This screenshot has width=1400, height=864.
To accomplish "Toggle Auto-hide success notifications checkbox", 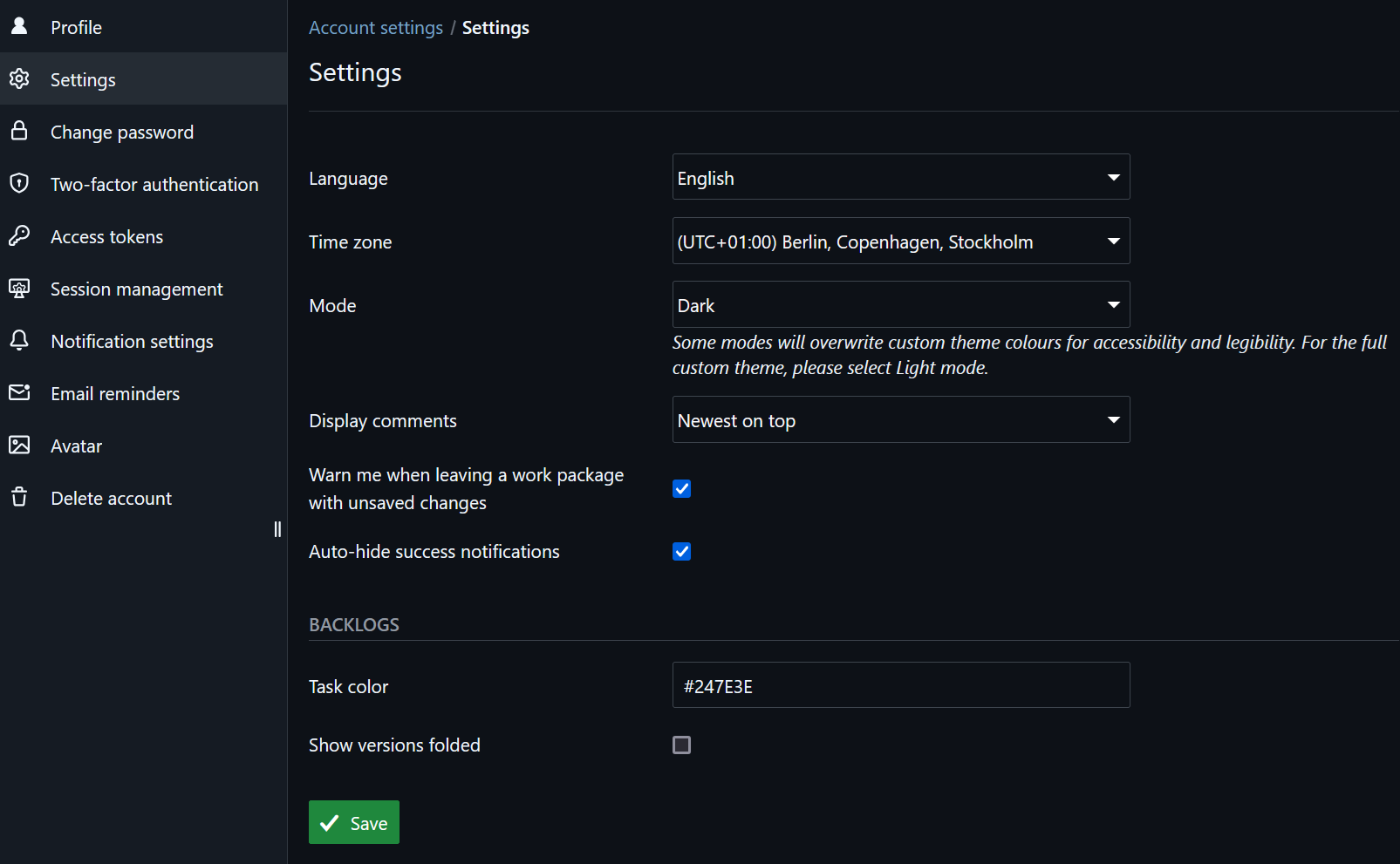I will tap(682, 551).
